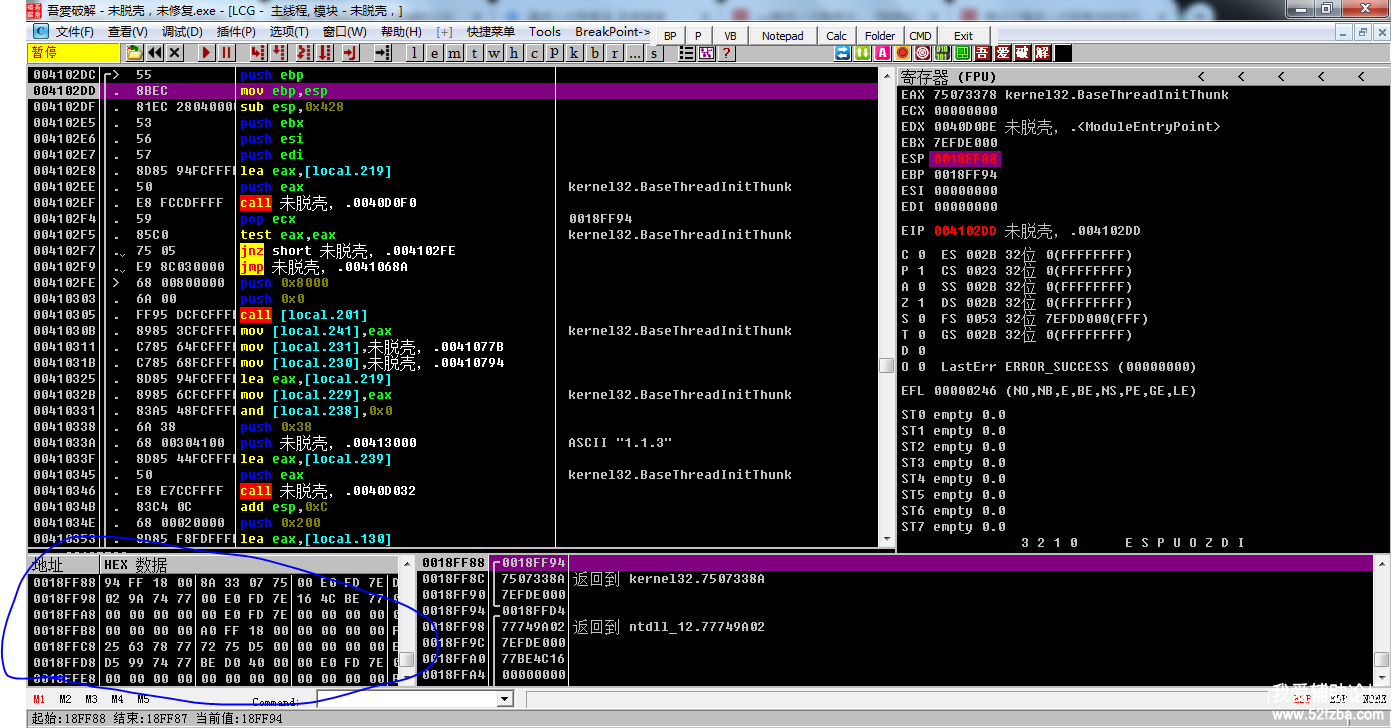
Task: Select disassembly row 'sub esp,0x428'
Action: (x=455, y=107)
